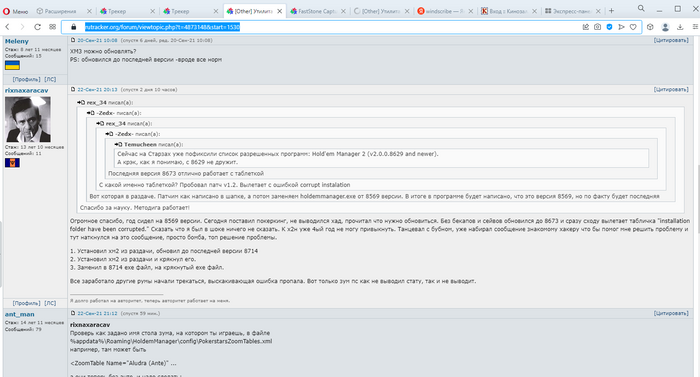This screenshot has width=700, height=377.
Task: Switch to the Вход : Кинозал tab
Action: click(504, 11)
